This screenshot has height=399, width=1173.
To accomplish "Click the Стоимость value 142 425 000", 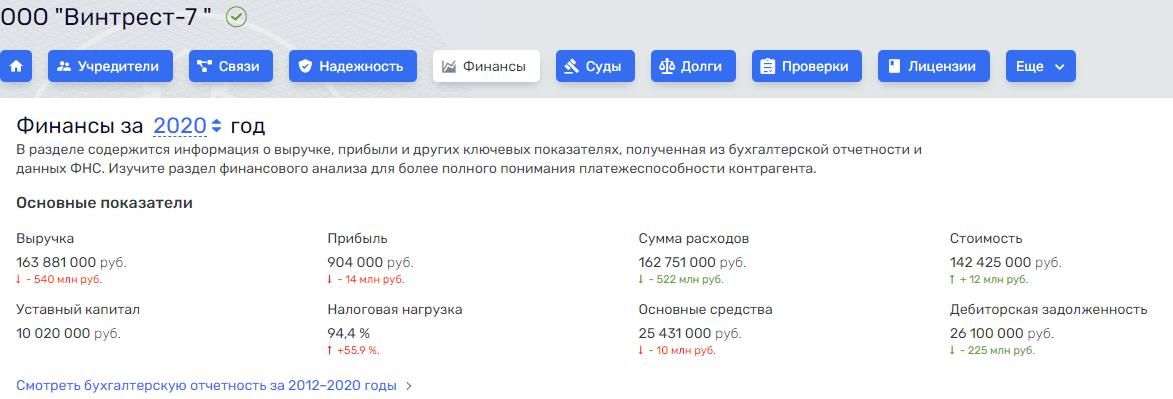I will pos(990,263).
